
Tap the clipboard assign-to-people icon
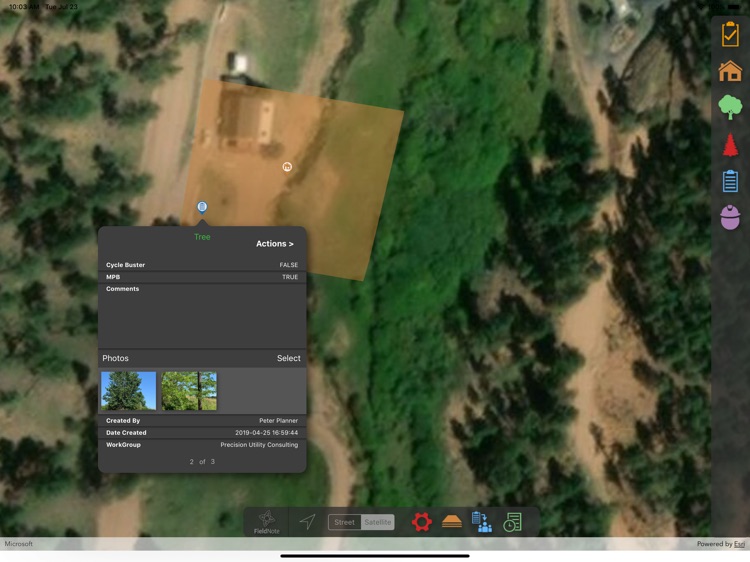click(x=482, y=522)
